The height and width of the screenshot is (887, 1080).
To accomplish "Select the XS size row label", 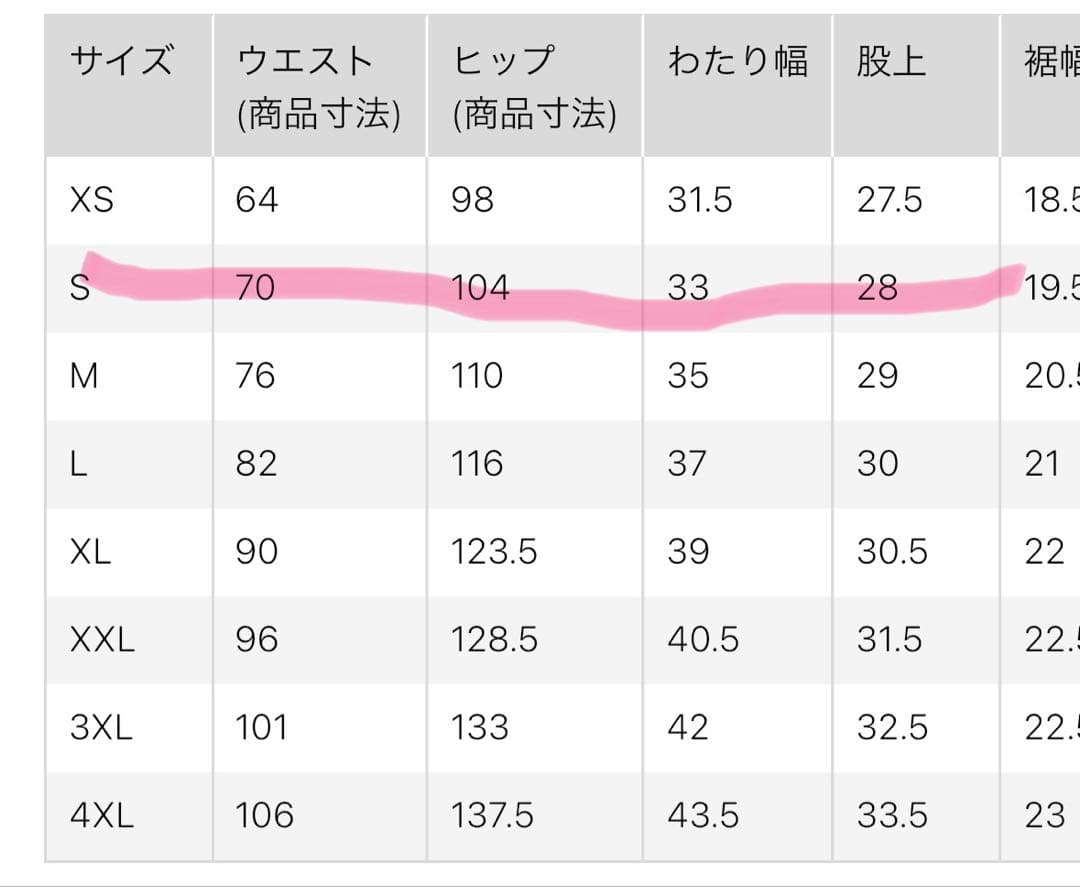I will point(92,200).
